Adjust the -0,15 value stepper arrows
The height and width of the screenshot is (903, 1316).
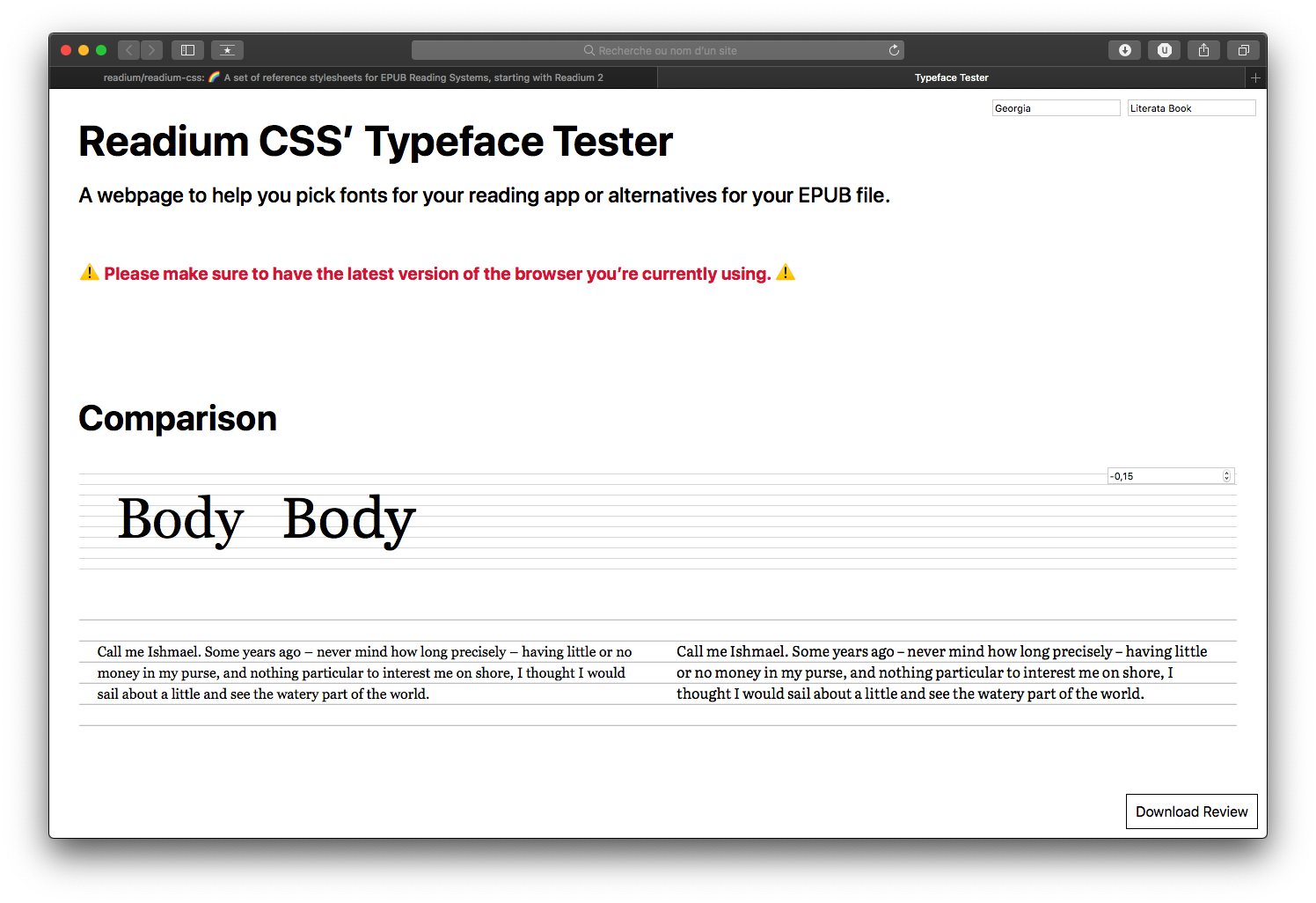(x=1226, y=476)
